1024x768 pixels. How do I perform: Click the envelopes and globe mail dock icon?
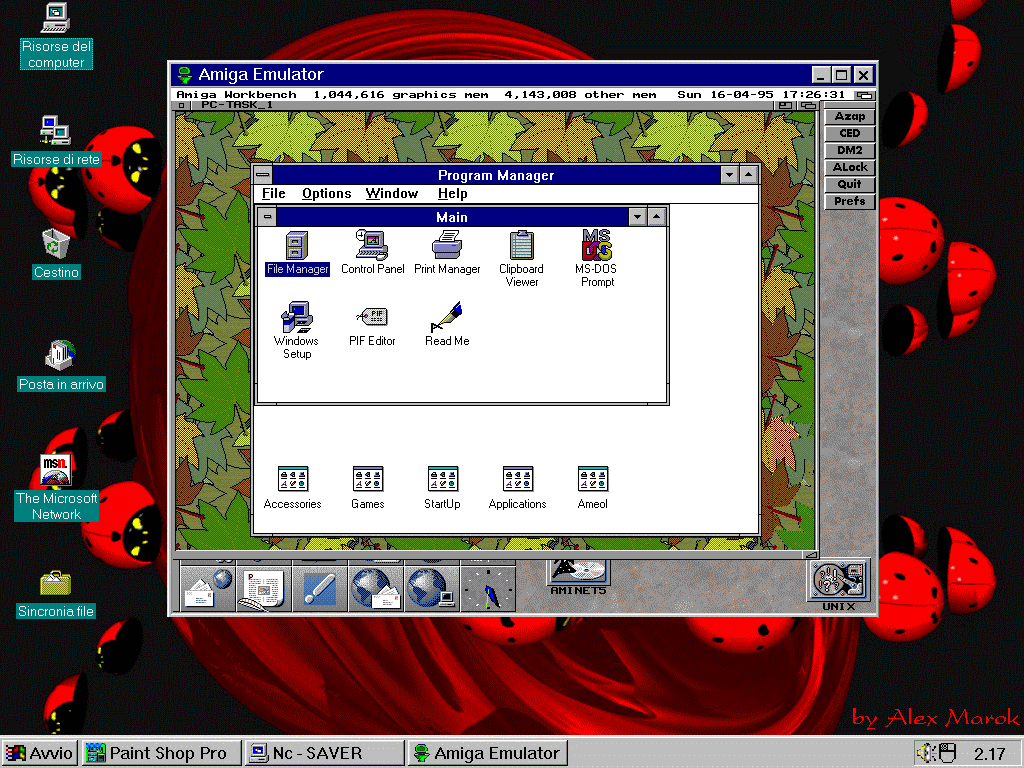click(207, 589)
